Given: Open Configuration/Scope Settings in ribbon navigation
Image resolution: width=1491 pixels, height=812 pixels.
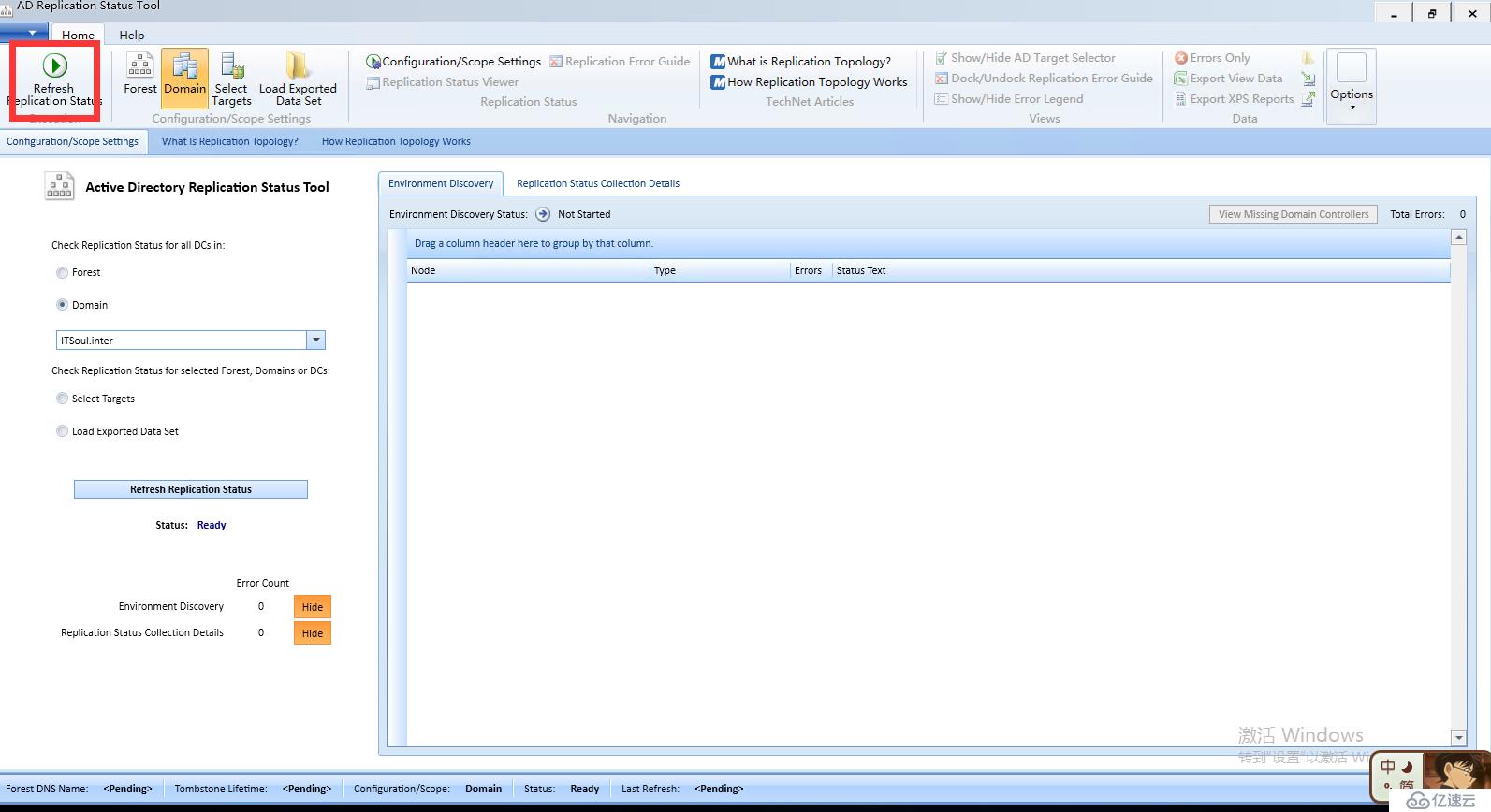Looking at the screenshot, I should pos(453,62).
